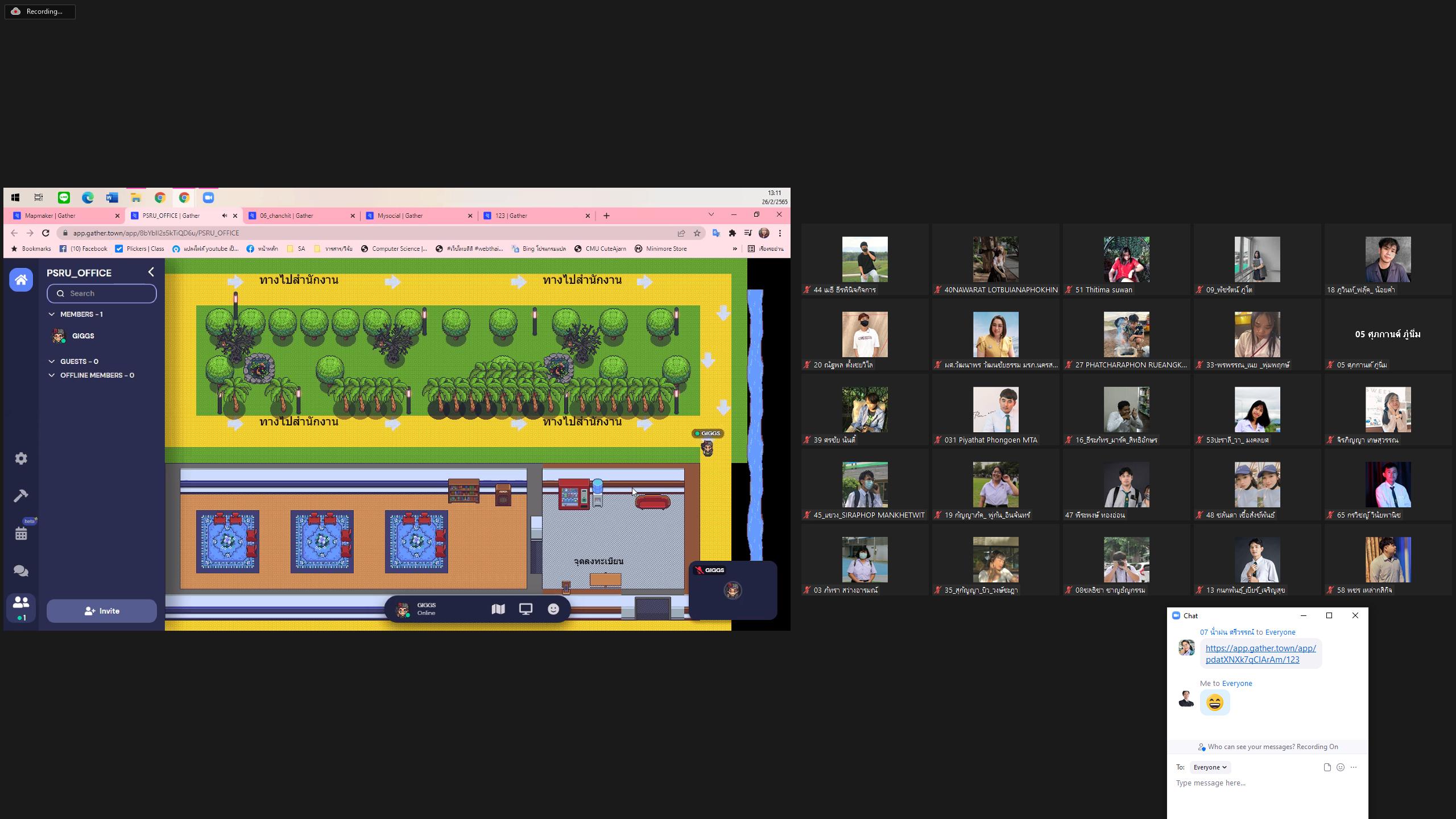The image size is (1456, 819).
Task: Open the Chrome extensions puzzle icon
Action: coord(732,233)
